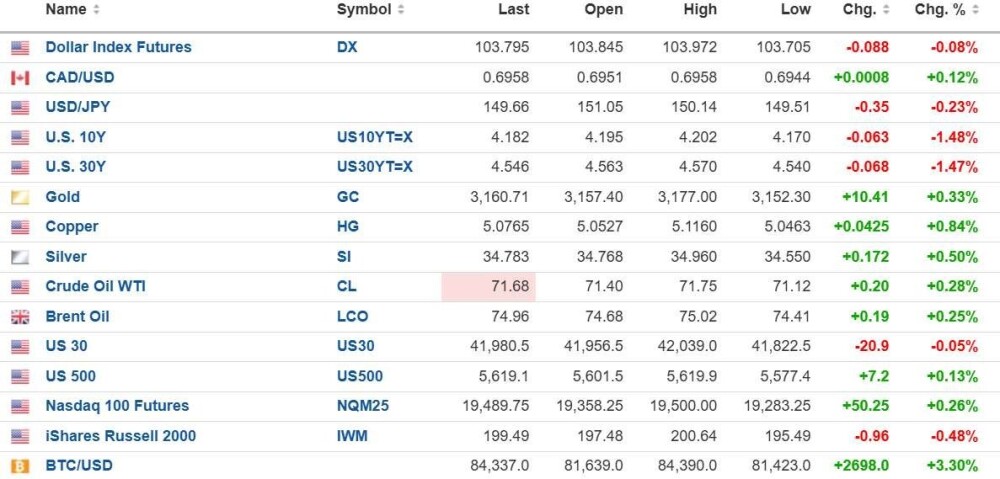Click the US flag beside Nasdaq 100 Futures
Image resolution: width=1000 pixels, height=479 pixels.
click(x=20, y=407)
